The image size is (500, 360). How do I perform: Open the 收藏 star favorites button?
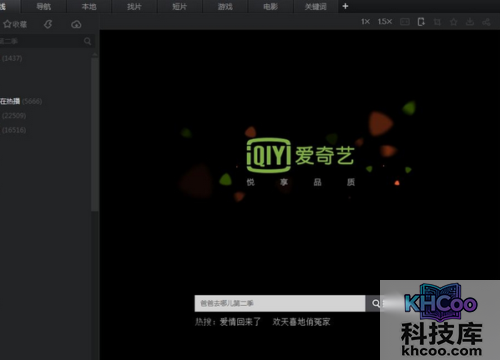15,24
